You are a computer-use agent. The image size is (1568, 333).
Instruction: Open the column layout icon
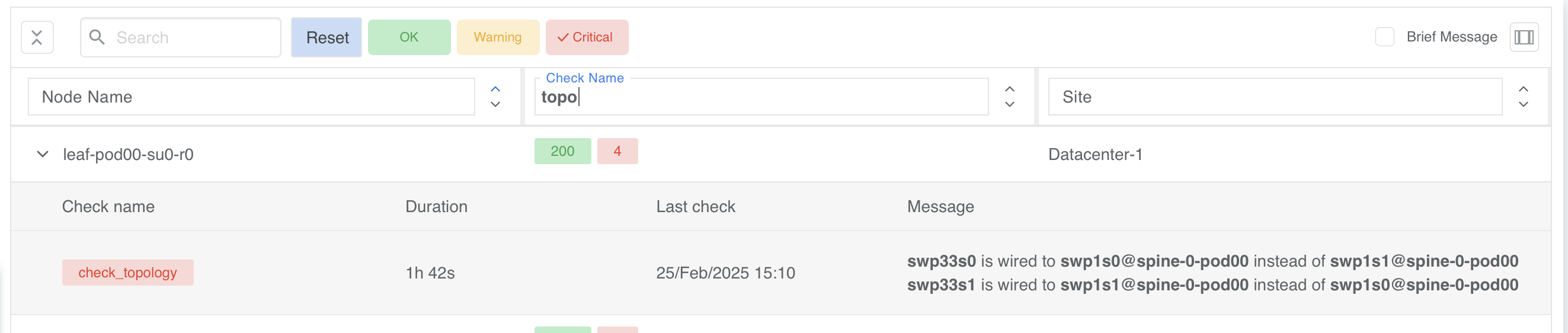1524,37
